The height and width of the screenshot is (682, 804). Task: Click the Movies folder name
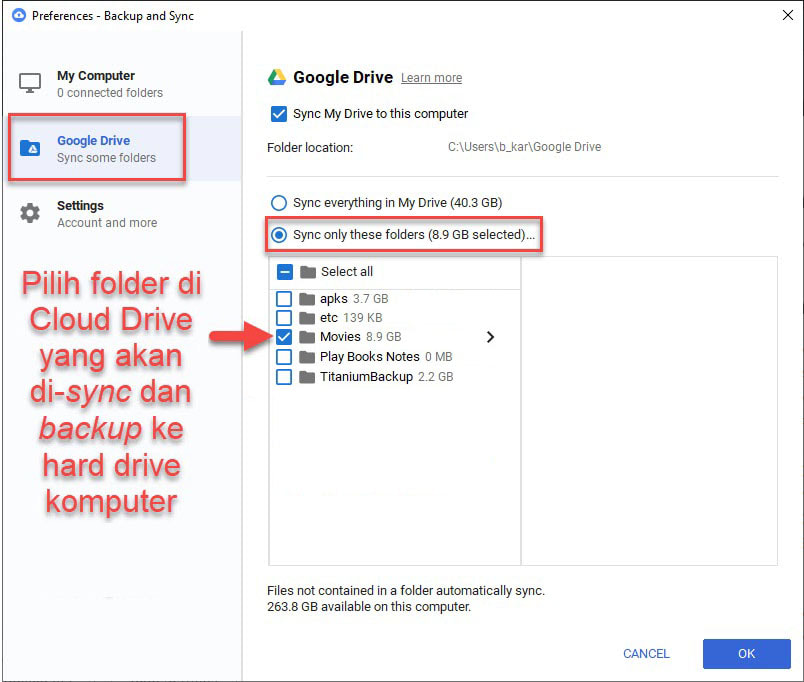(x=340, y=337)
